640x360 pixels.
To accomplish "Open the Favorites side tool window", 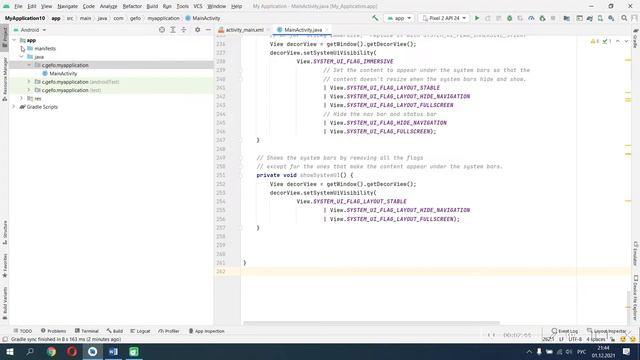I will point(4,265).
